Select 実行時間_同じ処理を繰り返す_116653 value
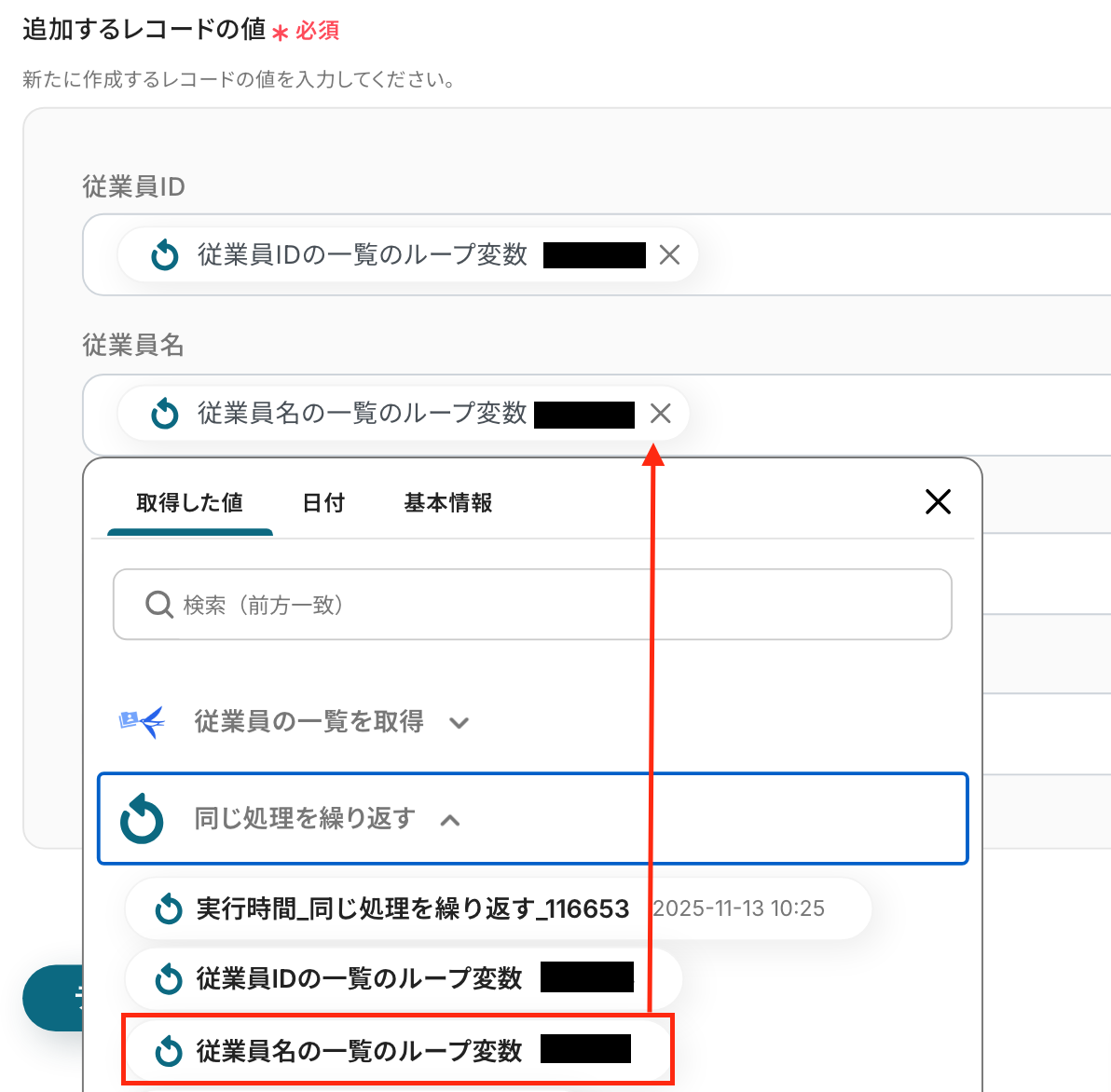Image resolution: width=1111 pixels, height=1092 pixels. [498, 908]
